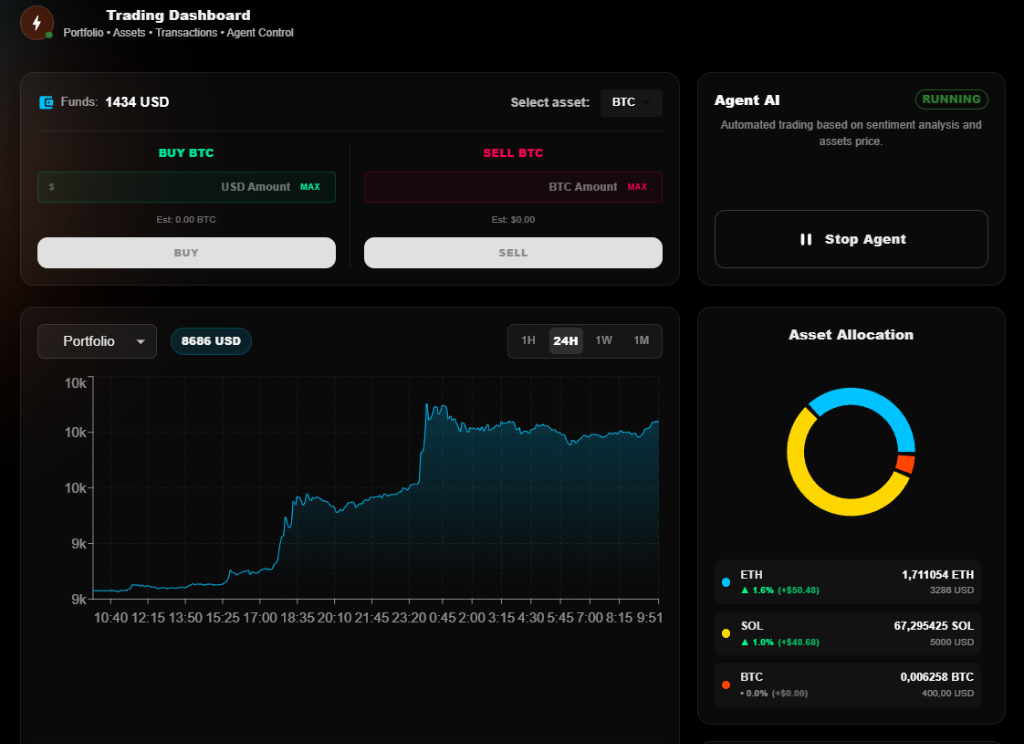Click the green up arrow for ETH
The image size is (1024, 744).
pyautogui.click(x=744, y=590)
